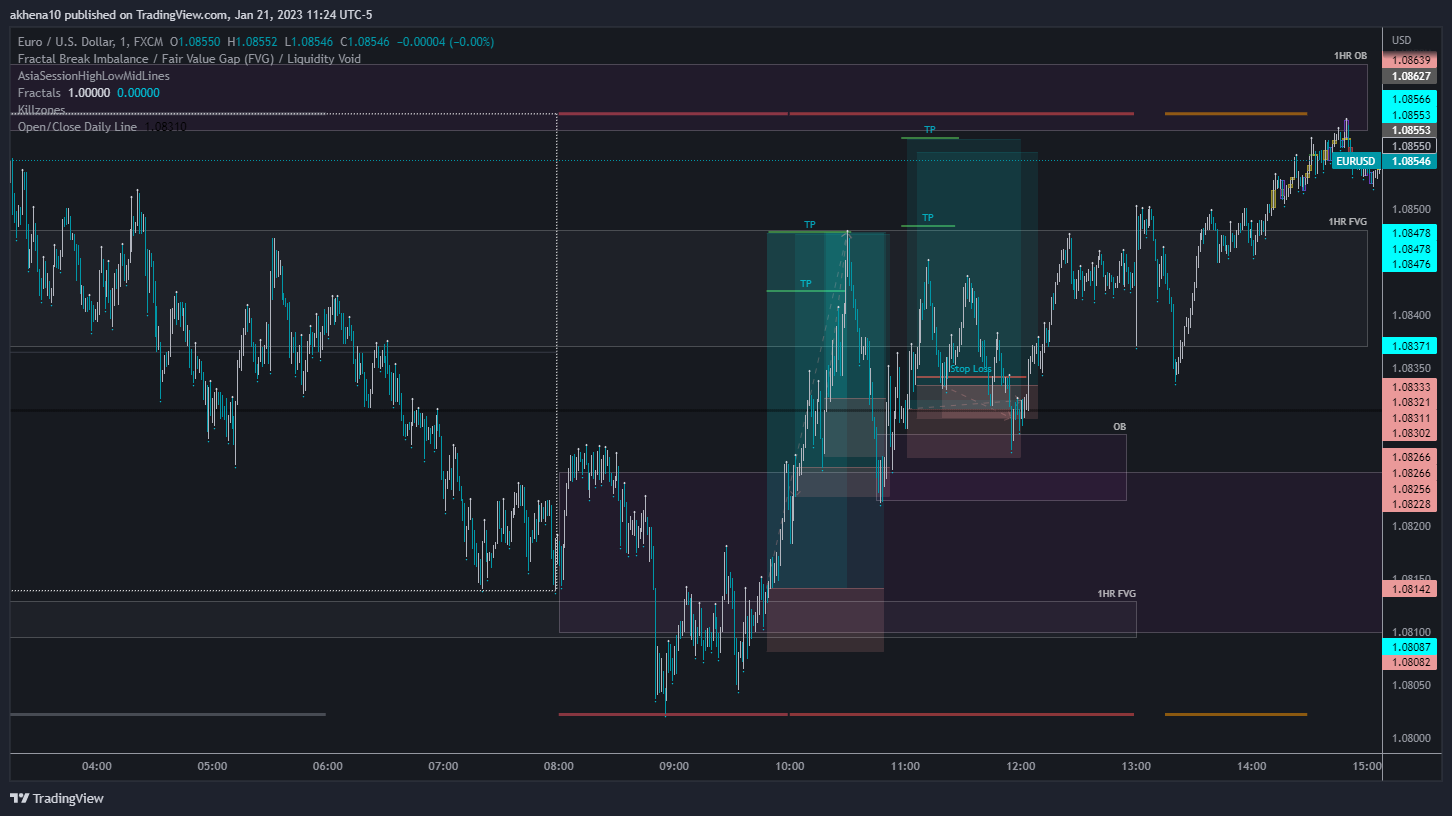Click the 1.08200 price scale tick
This screenshot has width=1452, height=816.
click(1410, 526)
